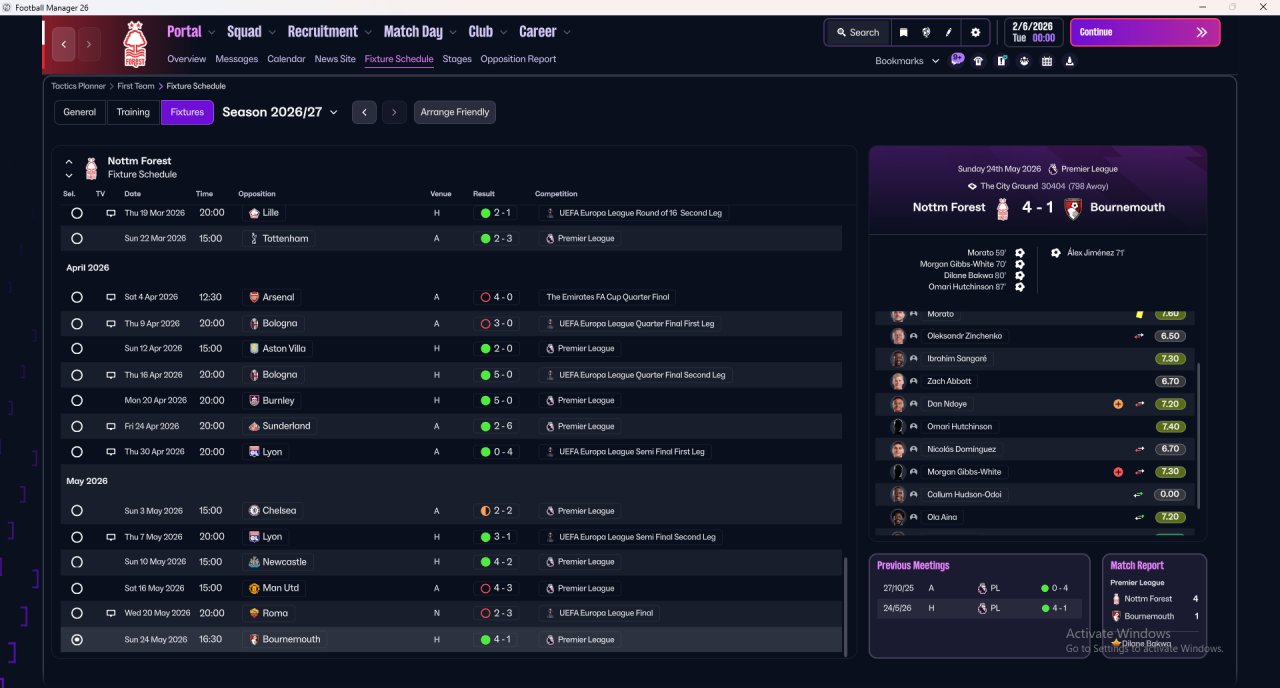Image resolution: width=1280 pixels, height=688 pixels.
Task: Open the settings gear icon
Action: (976, 32)
